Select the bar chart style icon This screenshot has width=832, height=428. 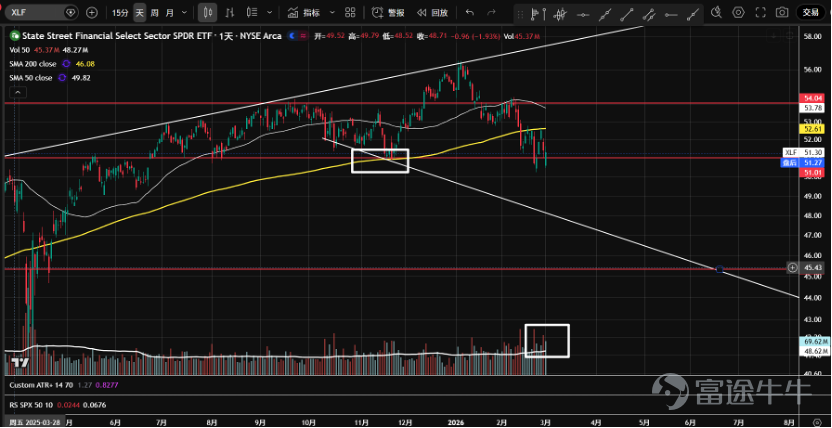tap(230, 12)
